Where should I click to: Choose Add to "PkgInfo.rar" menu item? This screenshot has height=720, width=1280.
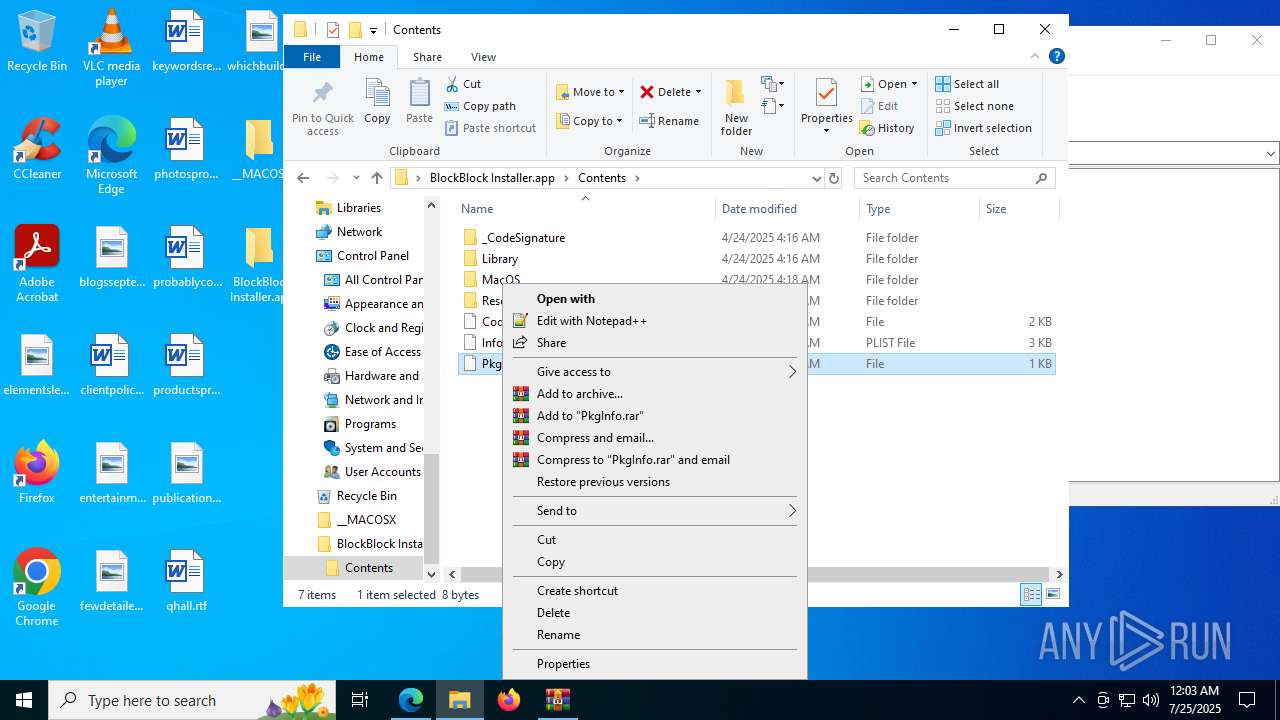pyautogui.click(x=655, y=416)
